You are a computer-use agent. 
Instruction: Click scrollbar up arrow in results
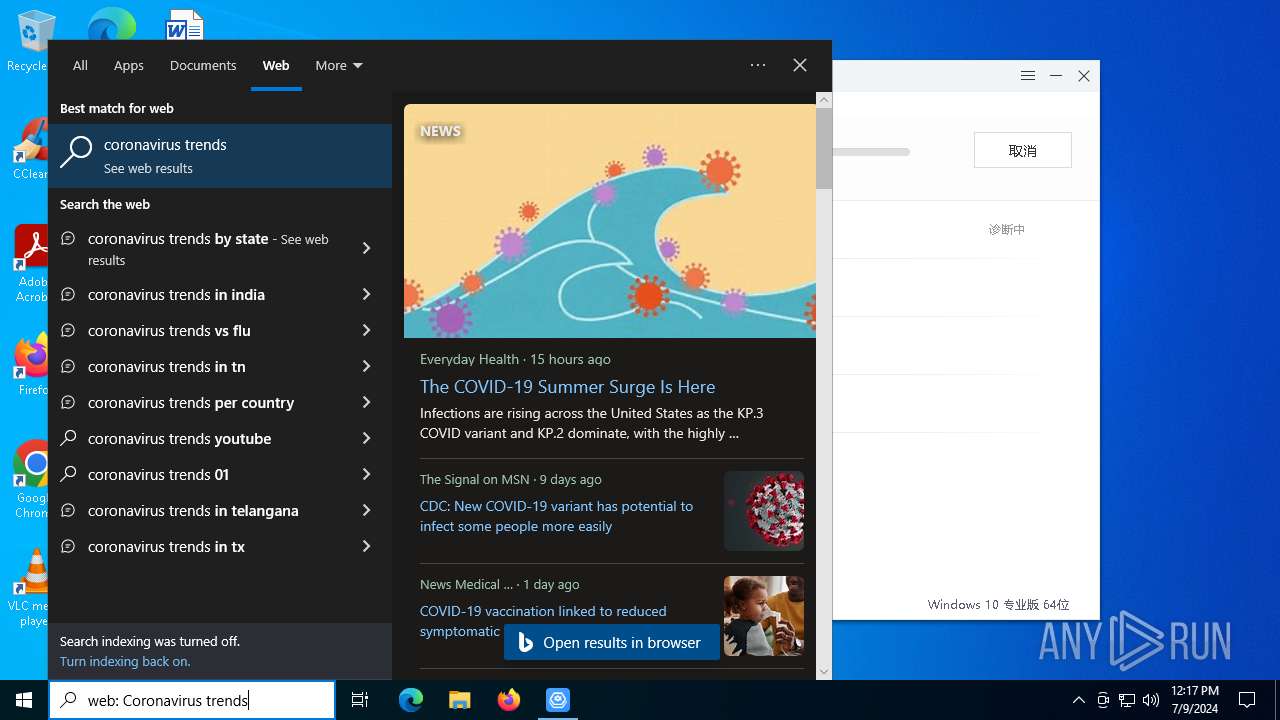(824, 100)
